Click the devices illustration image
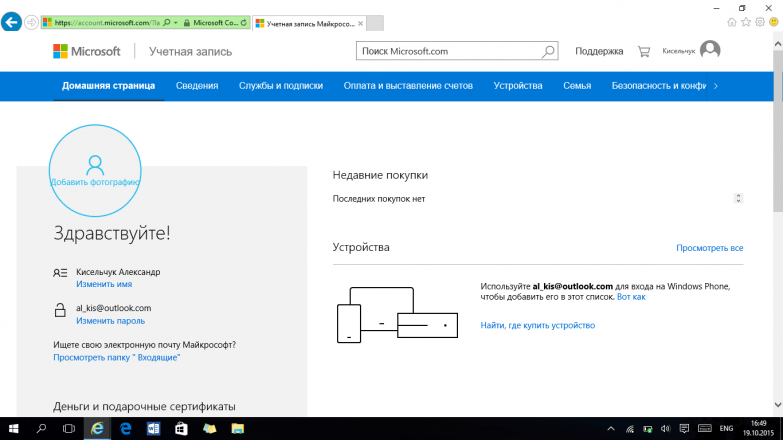This screenshot has width=783, height=440. (397, 315)
